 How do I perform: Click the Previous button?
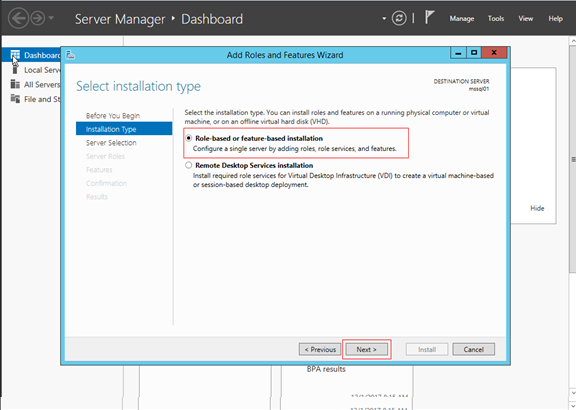[x=320, y=349]
